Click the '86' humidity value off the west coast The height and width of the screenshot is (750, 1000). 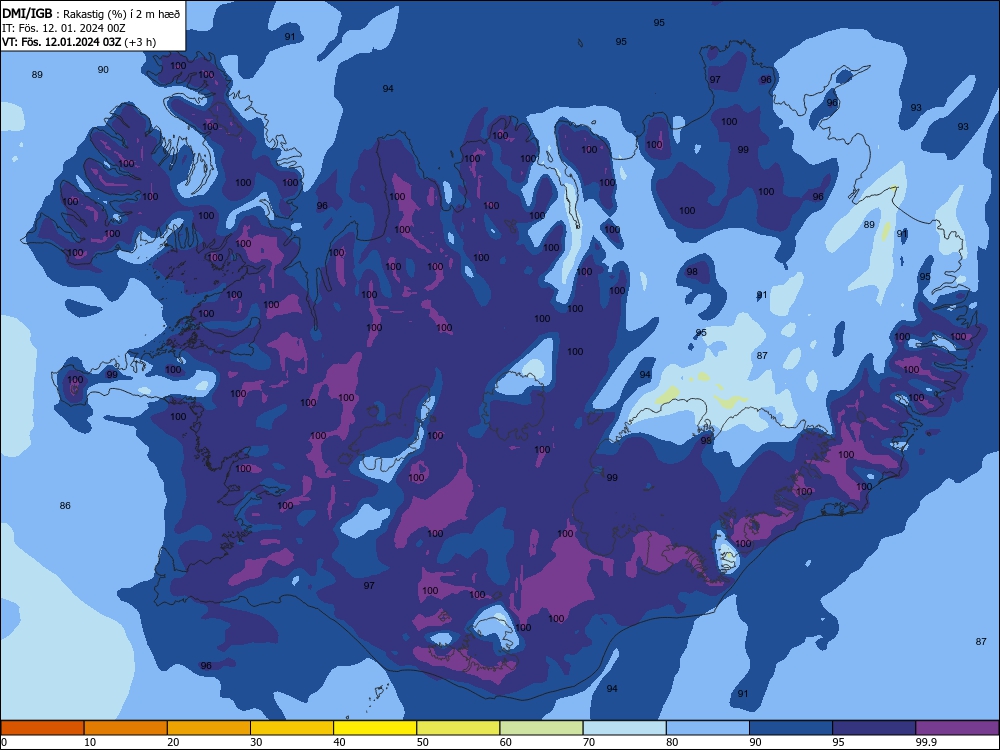point(65,506)
